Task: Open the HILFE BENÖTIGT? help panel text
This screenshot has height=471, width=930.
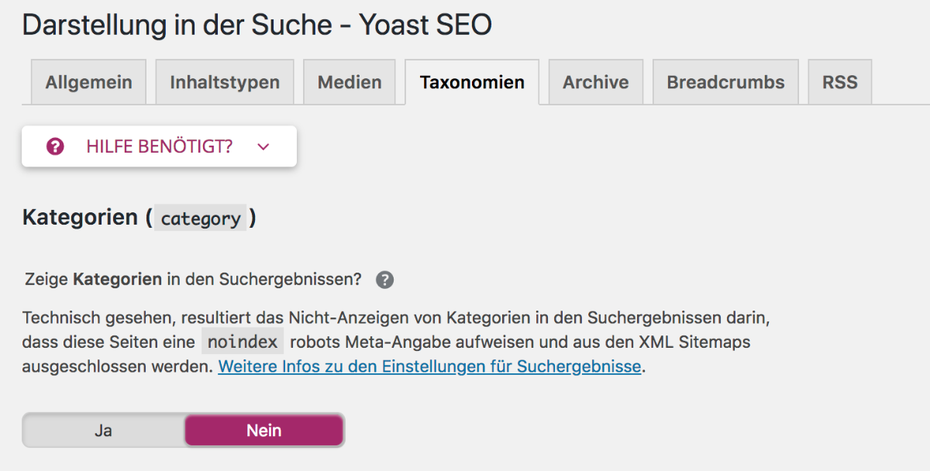Action: (x=160, y=146)
